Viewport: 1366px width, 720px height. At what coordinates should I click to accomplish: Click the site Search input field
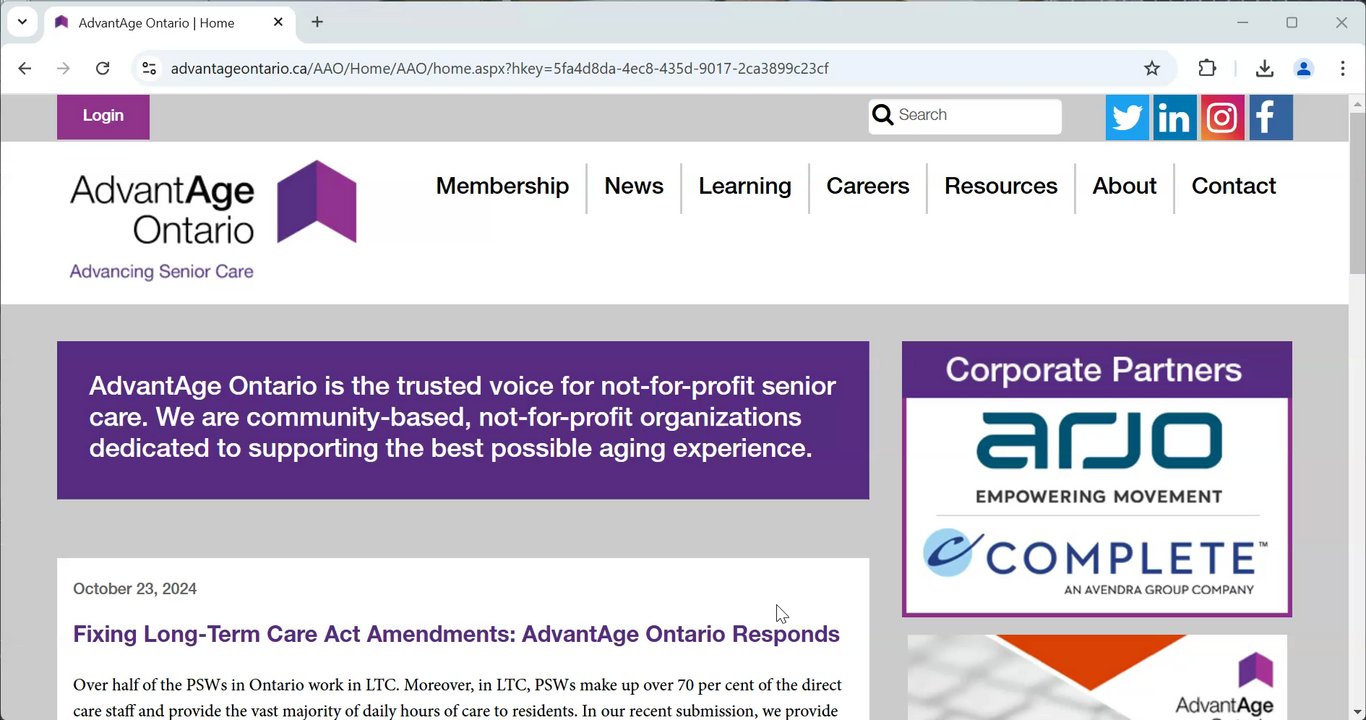975,115
